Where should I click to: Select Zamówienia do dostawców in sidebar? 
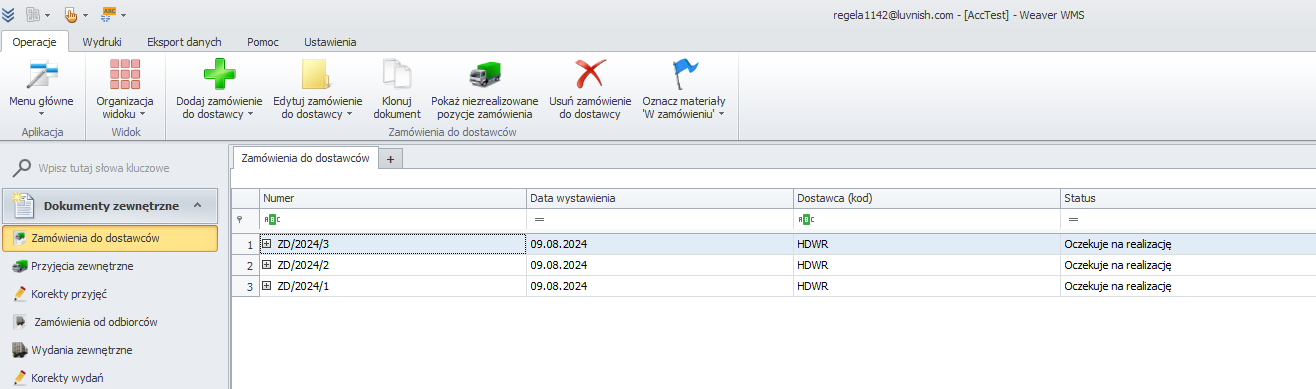pos(110,238)
